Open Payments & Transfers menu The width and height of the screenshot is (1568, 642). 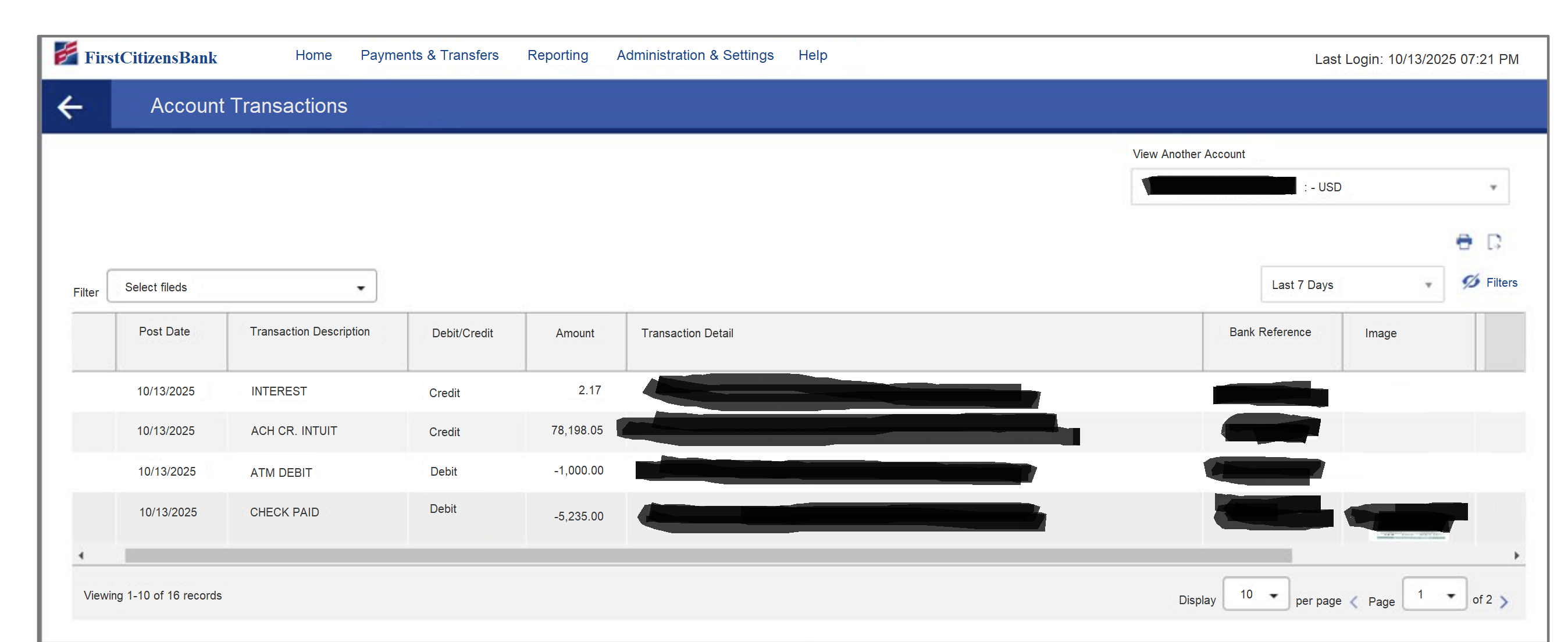click(x=429, y=55)
